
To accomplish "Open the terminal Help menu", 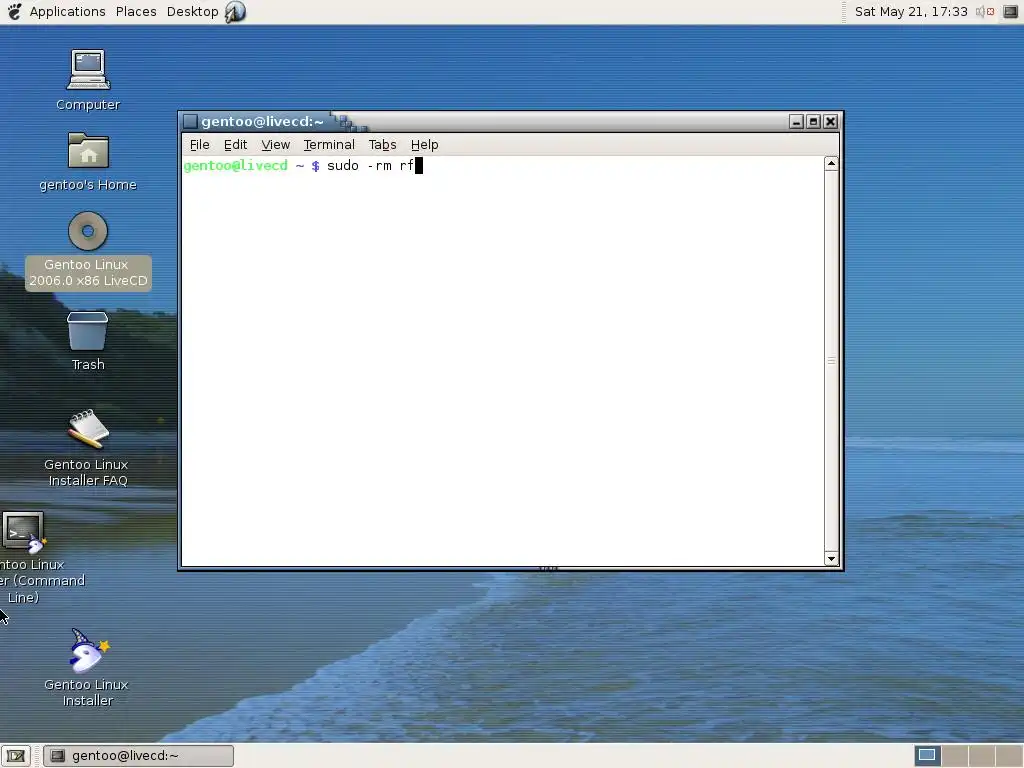I will (x=424, y=145).
